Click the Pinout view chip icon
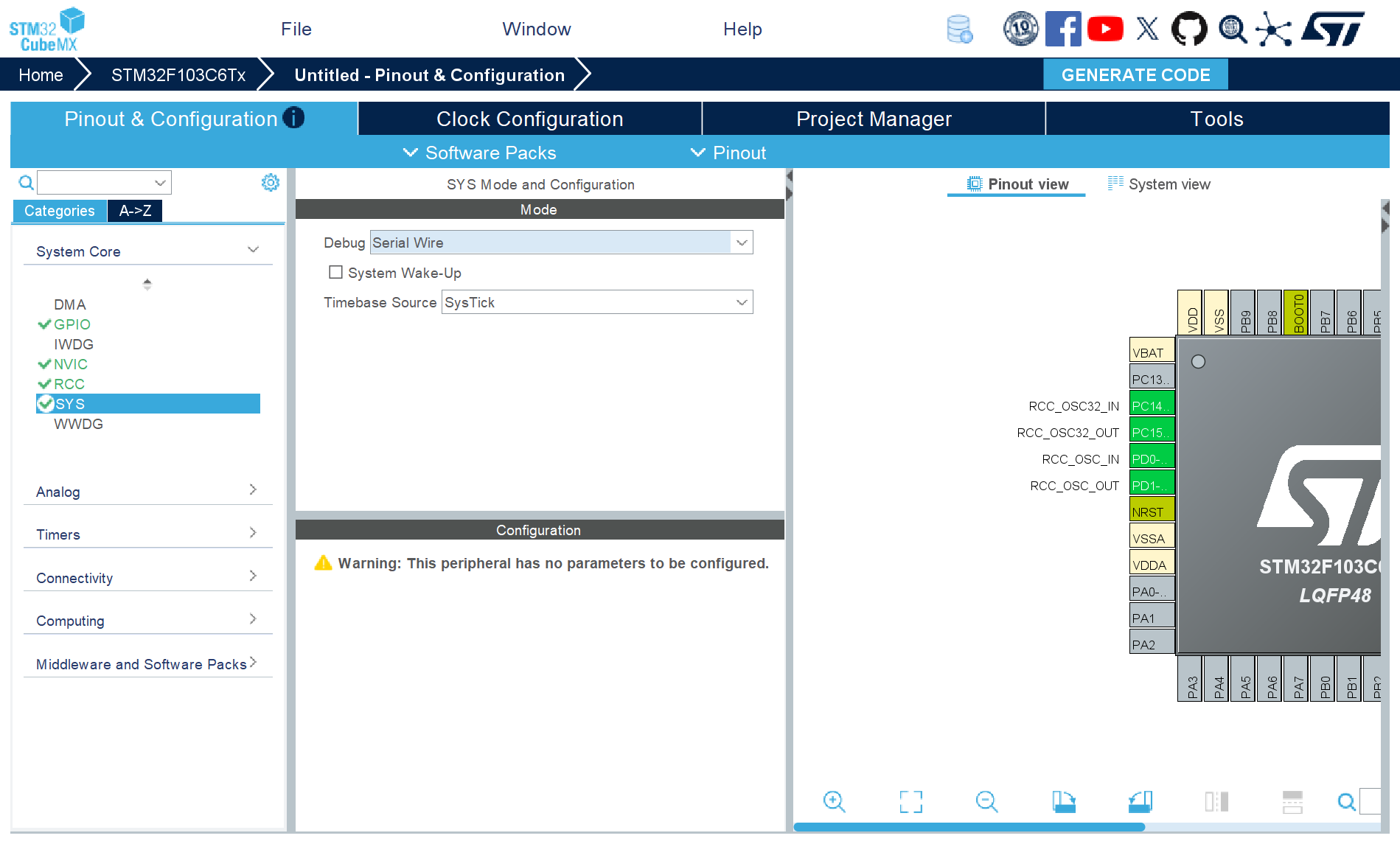 (975, 184)
